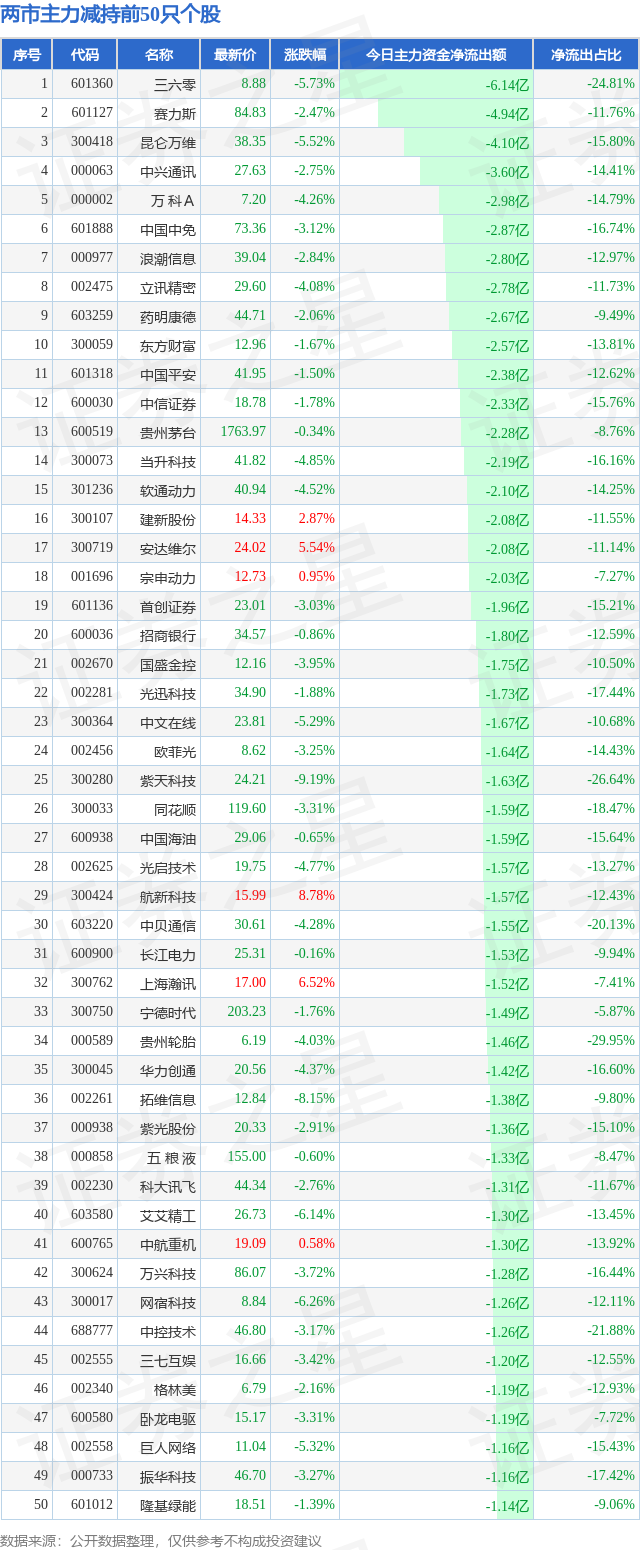Image resolution: width=640 pixels, height=1550 pixels.
Task: Click the -20.13% ratio for 中贝通信
Action: [x=611, y=925]
